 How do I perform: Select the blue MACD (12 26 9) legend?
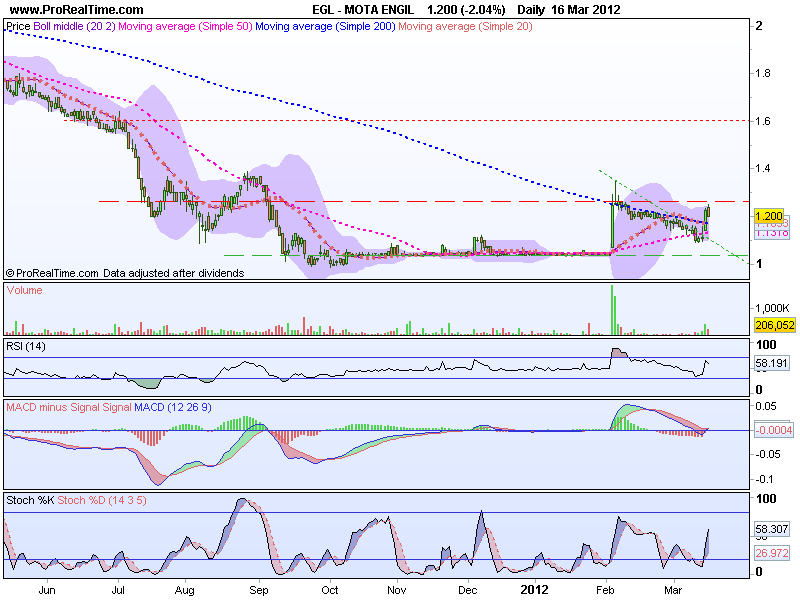[172, 407]
